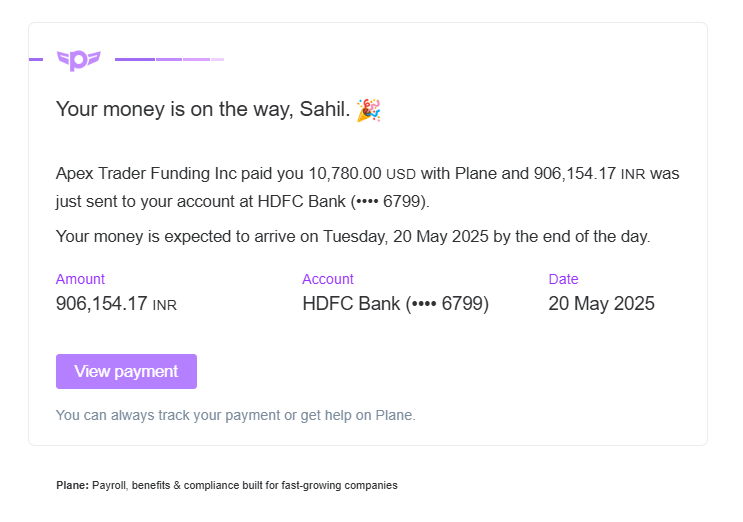Viewport: 743px width, 522px height.
Task: Click the bold Plane: footer label
Action: point(72,485)
